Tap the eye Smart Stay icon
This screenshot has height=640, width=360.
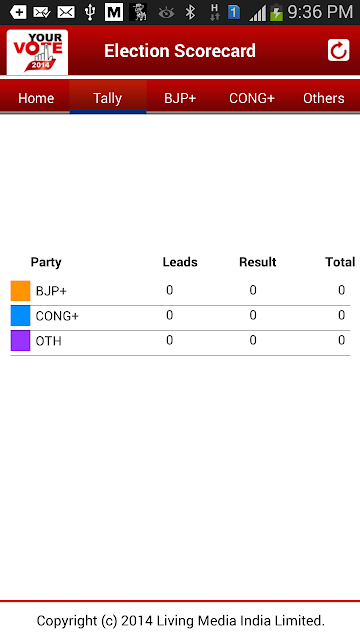[166, 13]
